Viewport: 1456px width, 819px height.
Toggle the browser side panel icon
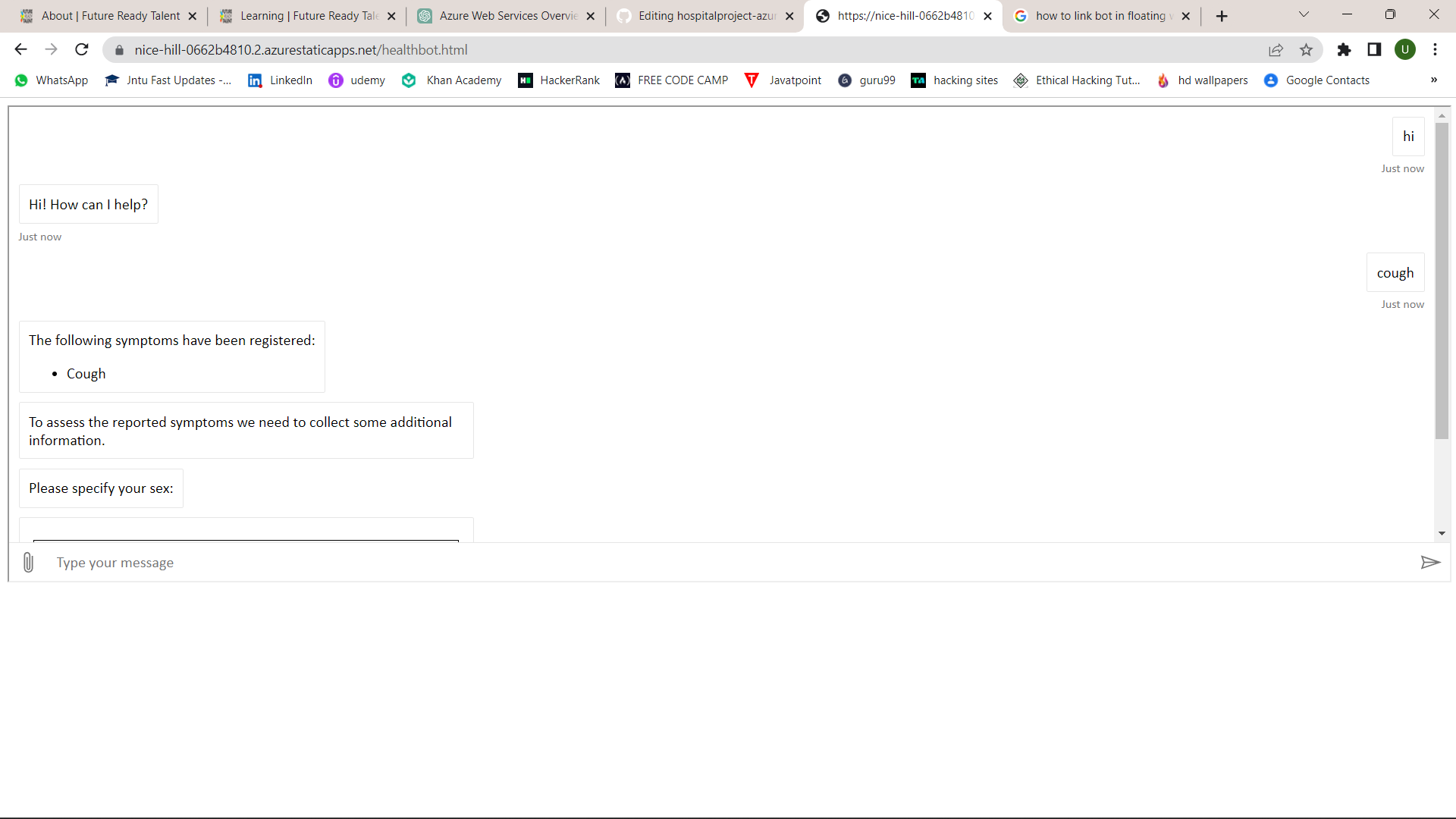pyautogui.click(x=1374, y=50)
